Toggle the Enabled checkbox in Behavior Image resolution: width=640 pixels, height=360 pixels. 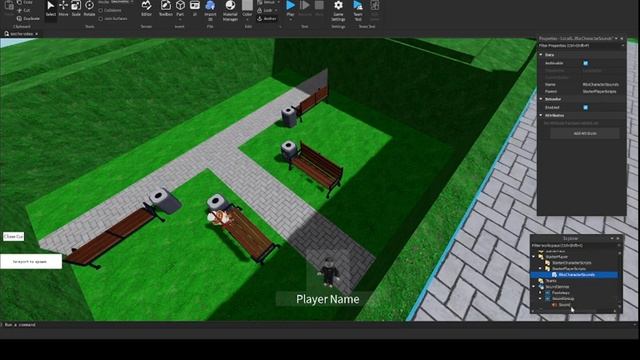point(585,107)
